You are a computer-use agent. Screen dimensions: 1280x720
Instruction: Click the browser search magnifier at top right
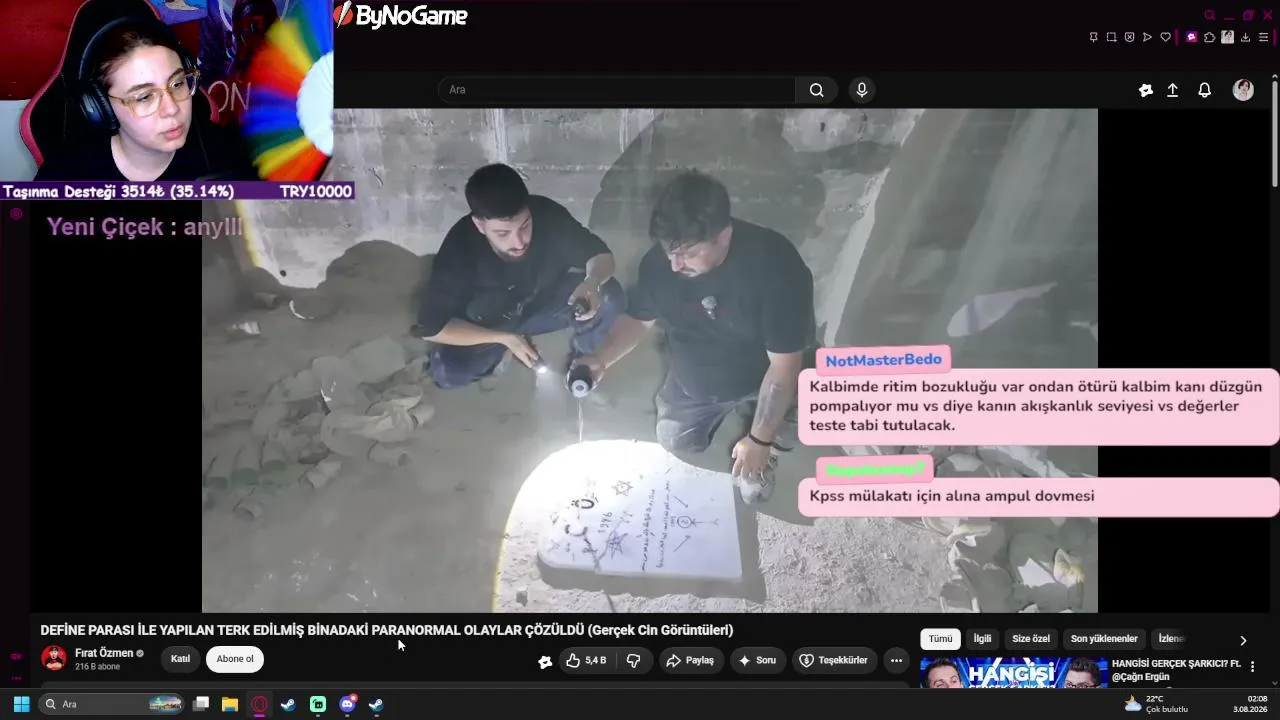pos(1209,15)
